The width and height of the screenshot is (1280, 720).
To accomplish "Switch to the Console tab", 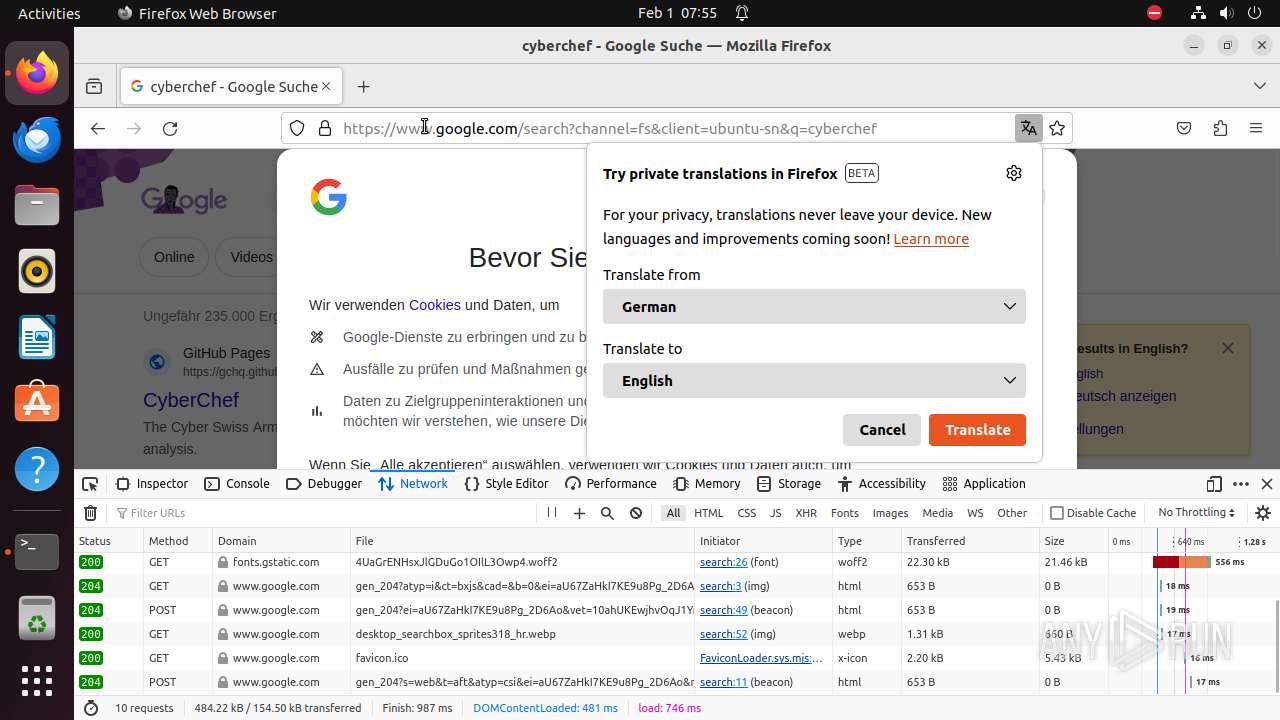I will (237, 484).
